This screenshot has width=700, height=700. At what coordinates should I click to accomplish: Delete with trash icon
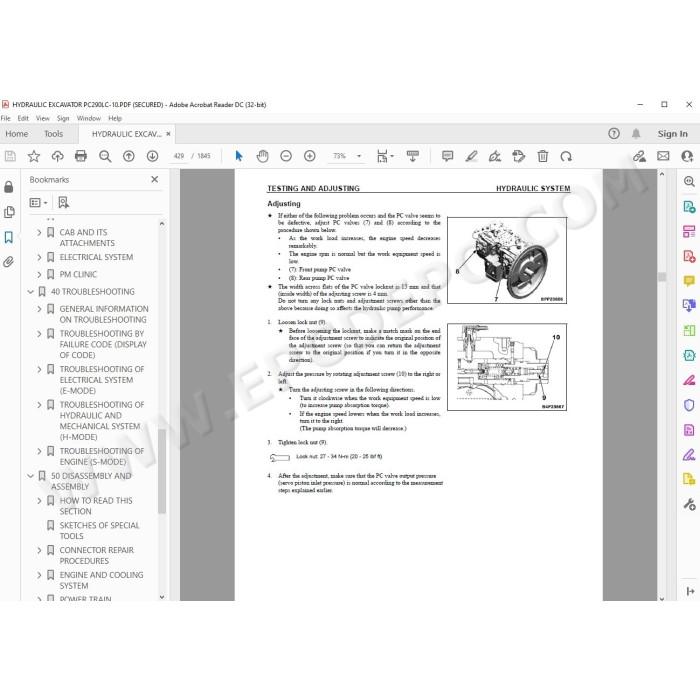coord(542,156)
